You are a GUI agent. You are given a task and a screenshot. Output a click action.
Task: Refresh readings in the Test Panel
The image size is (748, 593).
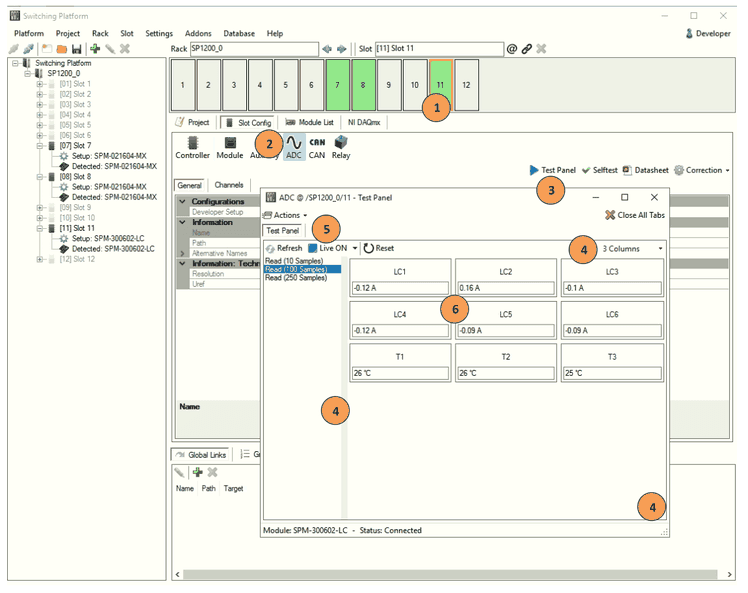coord(284,249)
